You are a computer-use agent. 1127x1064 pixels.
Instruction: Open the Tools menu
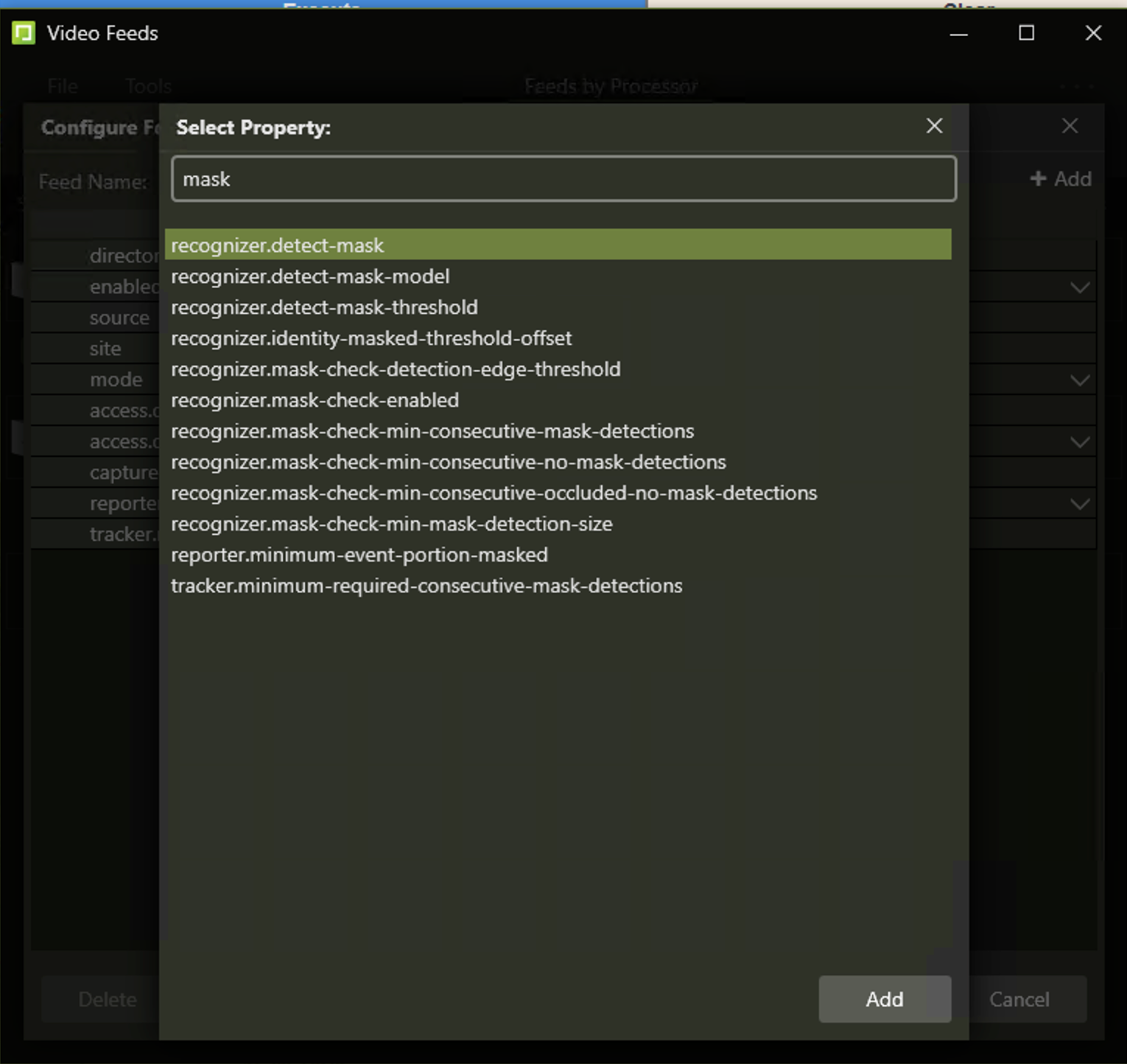pos(148,86)
